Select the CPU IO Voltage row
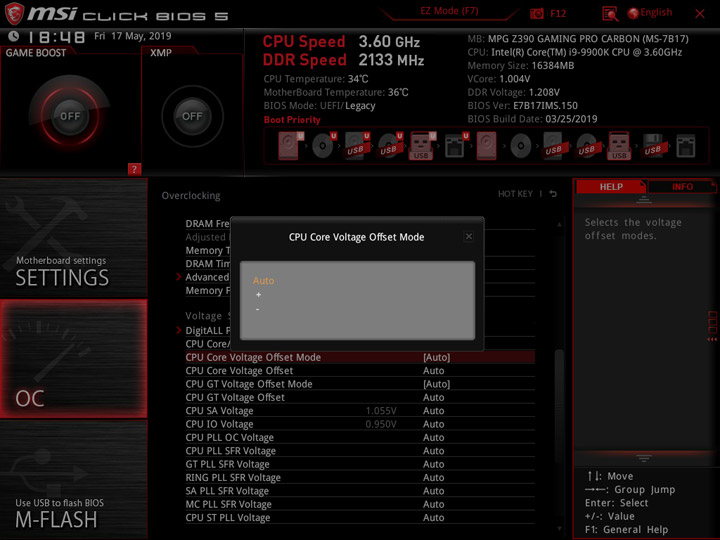Image resolution: width=720 pixels, height=540 pixels. click(360, 424)
